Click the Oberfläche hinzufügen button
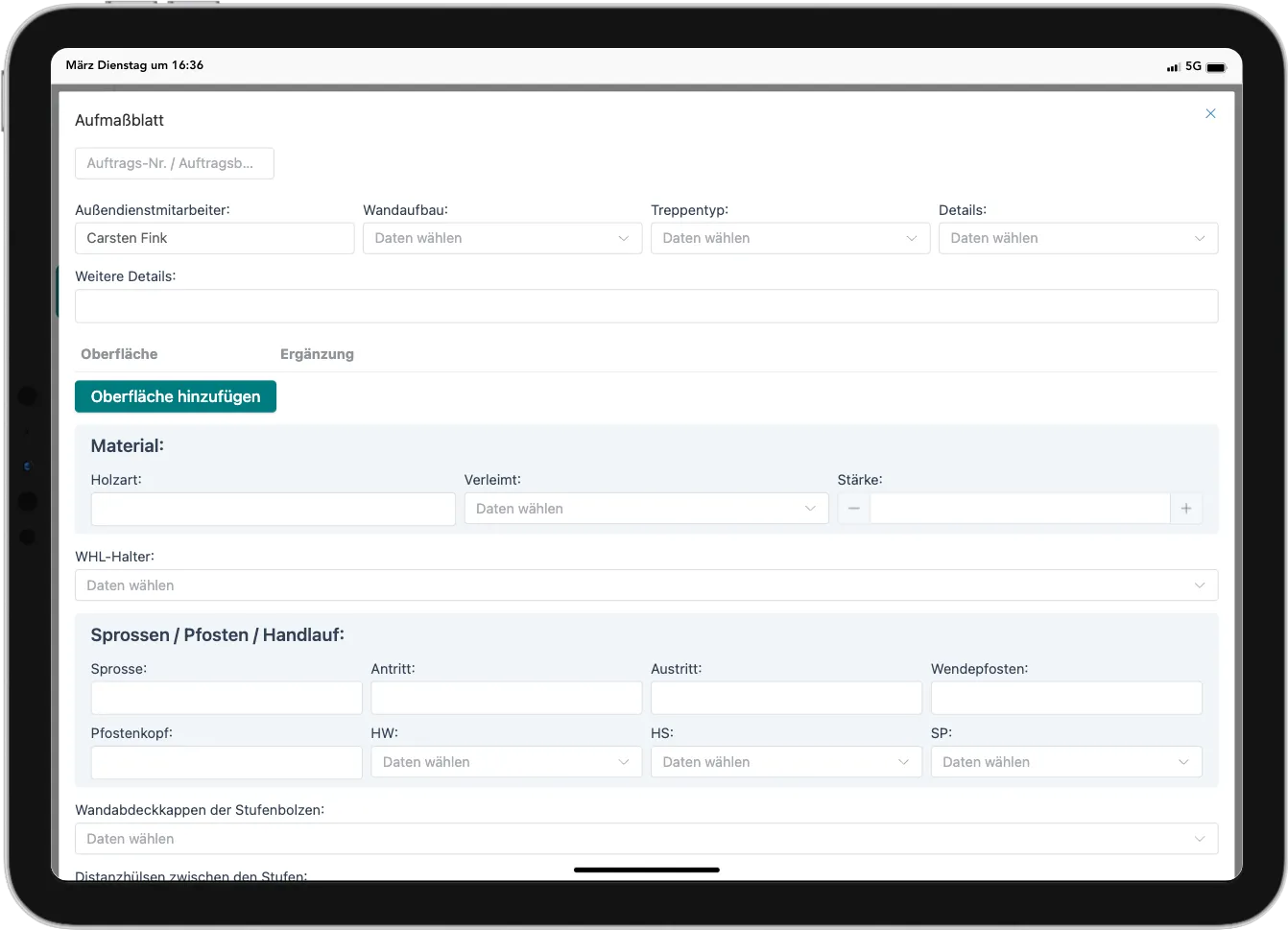The height and width of the screenshot is (930, 1288). (176, 396)
